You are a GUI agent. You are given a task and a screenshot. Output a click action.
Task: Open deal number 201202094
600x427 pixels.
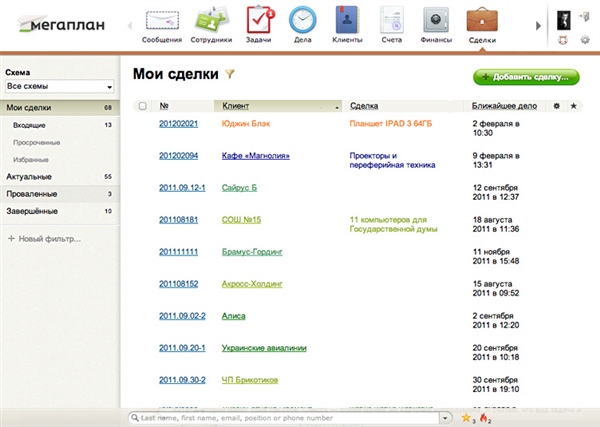178,156
